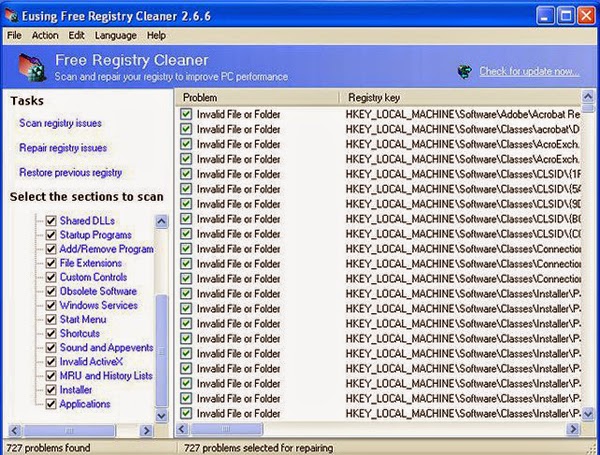This screenshot has width=600, height=455.
Task: Toggle Start Menu checkbox
Action: pos(51,320)
